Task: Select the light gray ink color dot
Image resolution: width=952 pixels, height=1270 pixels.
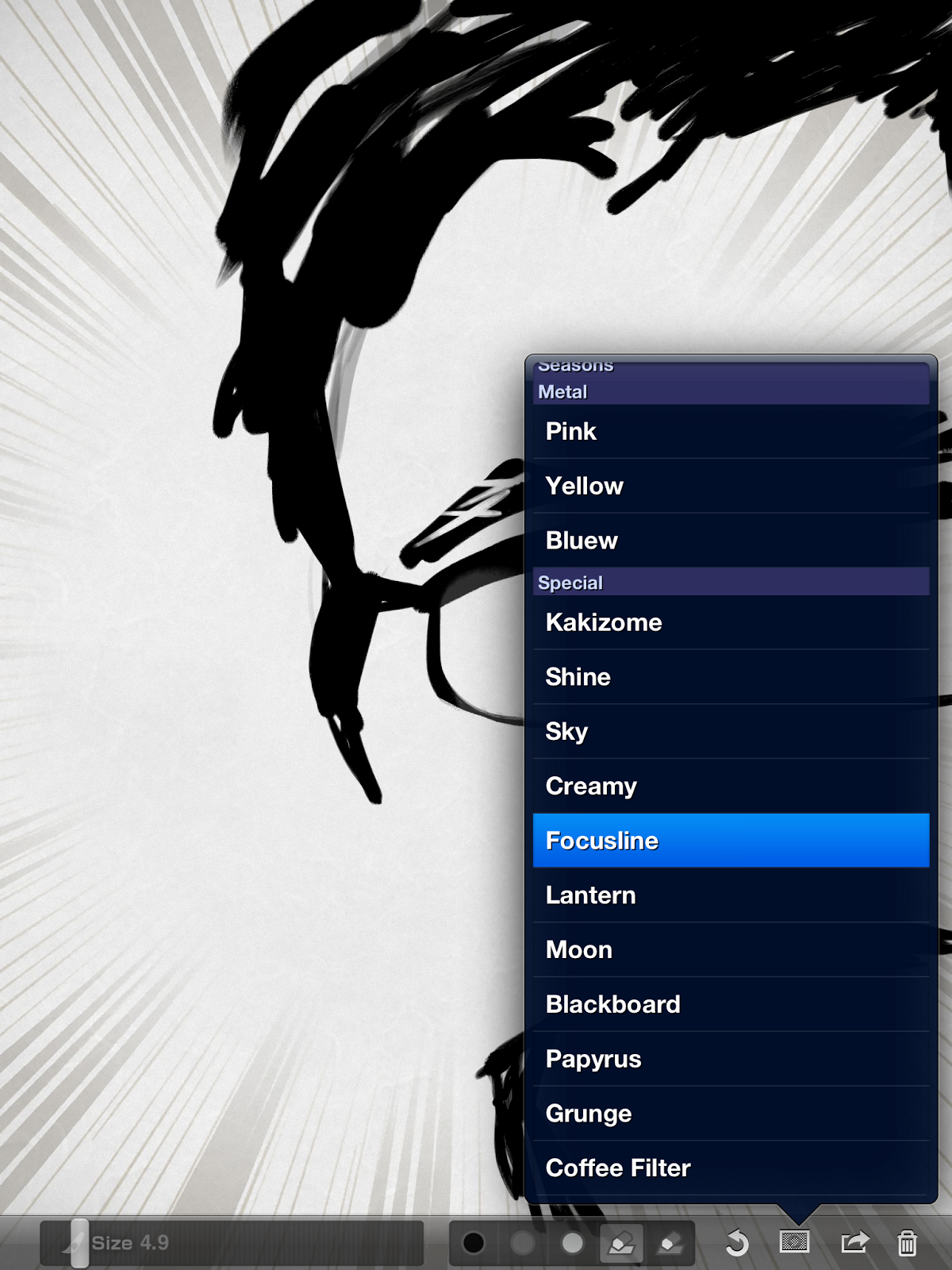Action: [572, 1242]
